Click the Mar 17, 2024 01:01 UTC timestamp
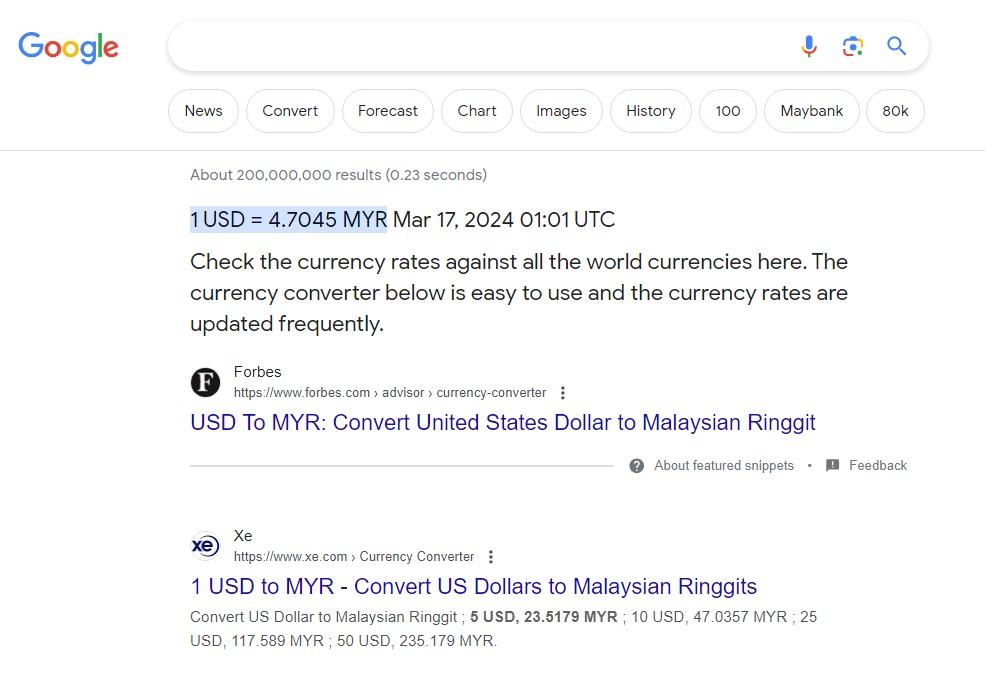The height and width of the screenshot is (689, 985). point(504,220)
